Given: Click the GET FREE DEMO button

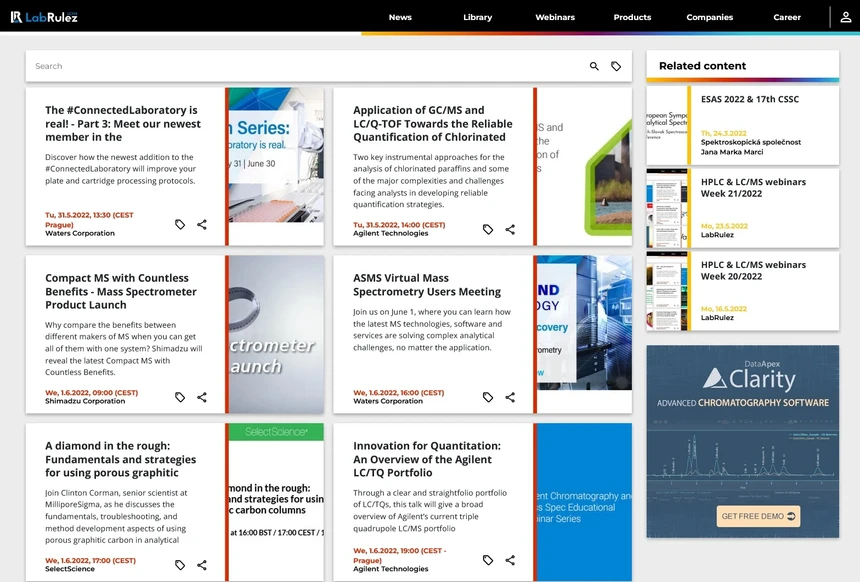Looking at the screenshot, I should (x=758, y=516).
